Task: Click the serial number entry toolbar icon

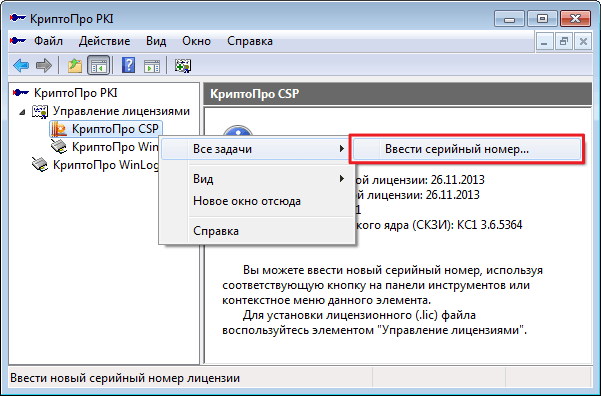Action: 183,66
